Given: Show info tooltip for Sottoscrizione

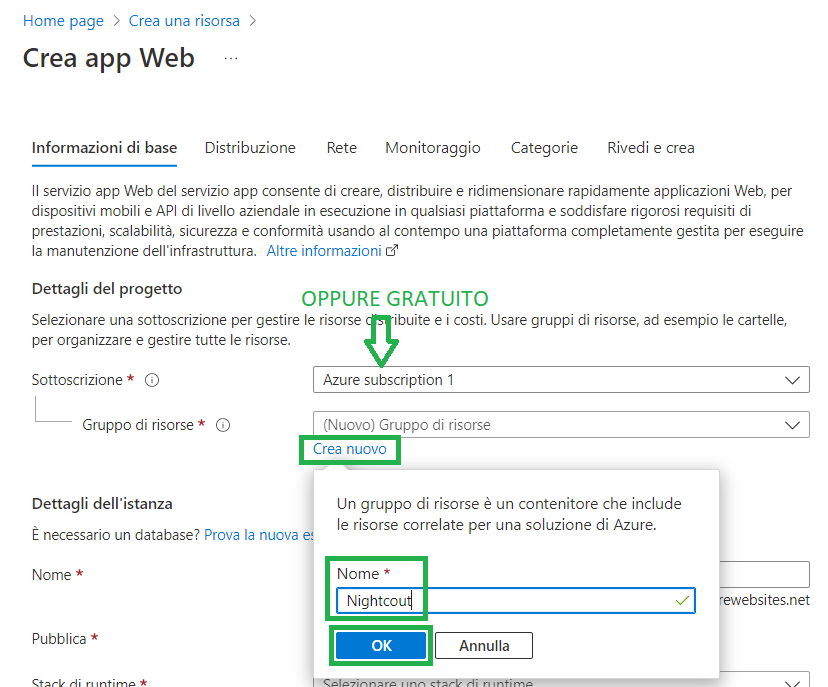Looking at the screenshot, I should click(152, 380).
